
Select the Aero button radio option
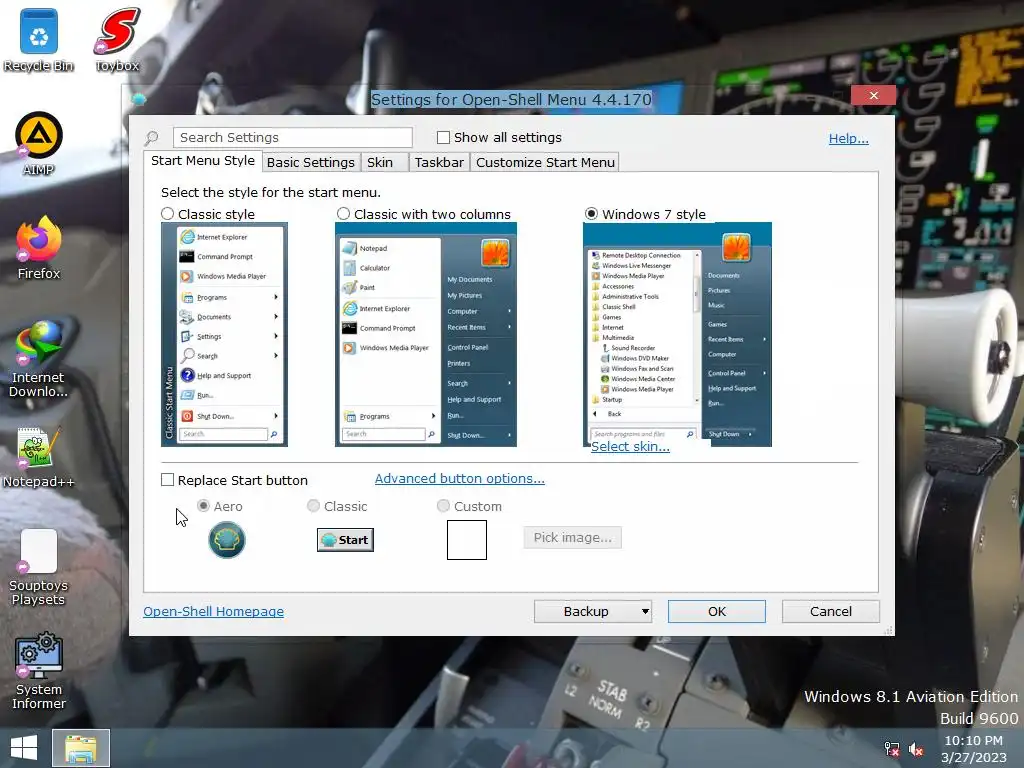click(x=204, y=505)
